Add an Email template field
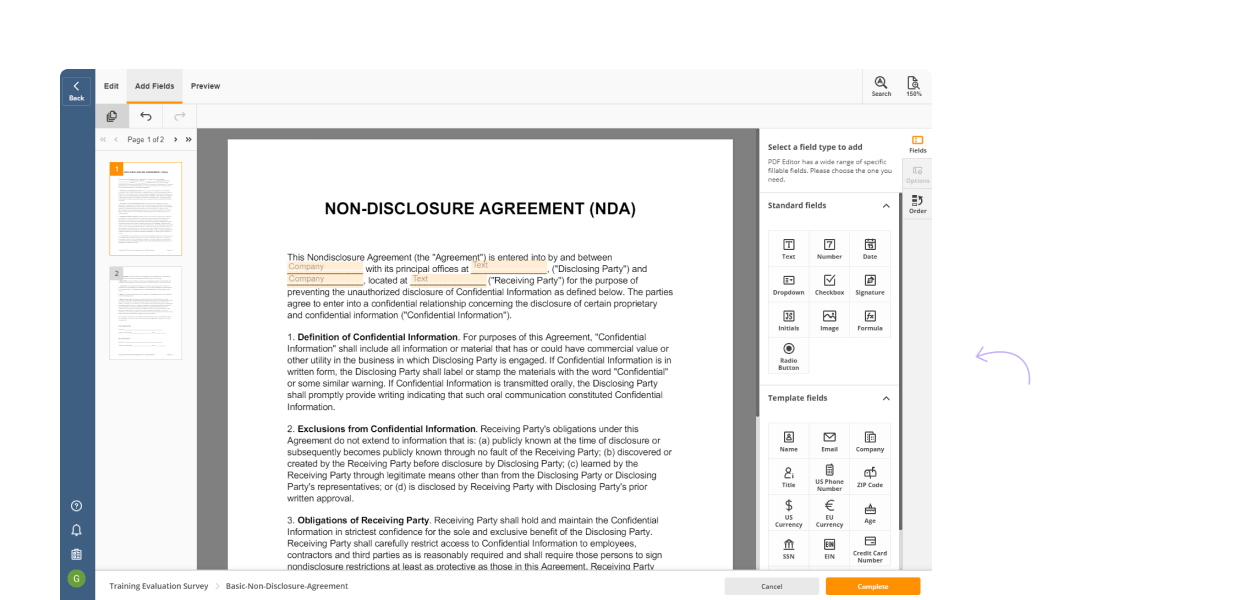 828,440
